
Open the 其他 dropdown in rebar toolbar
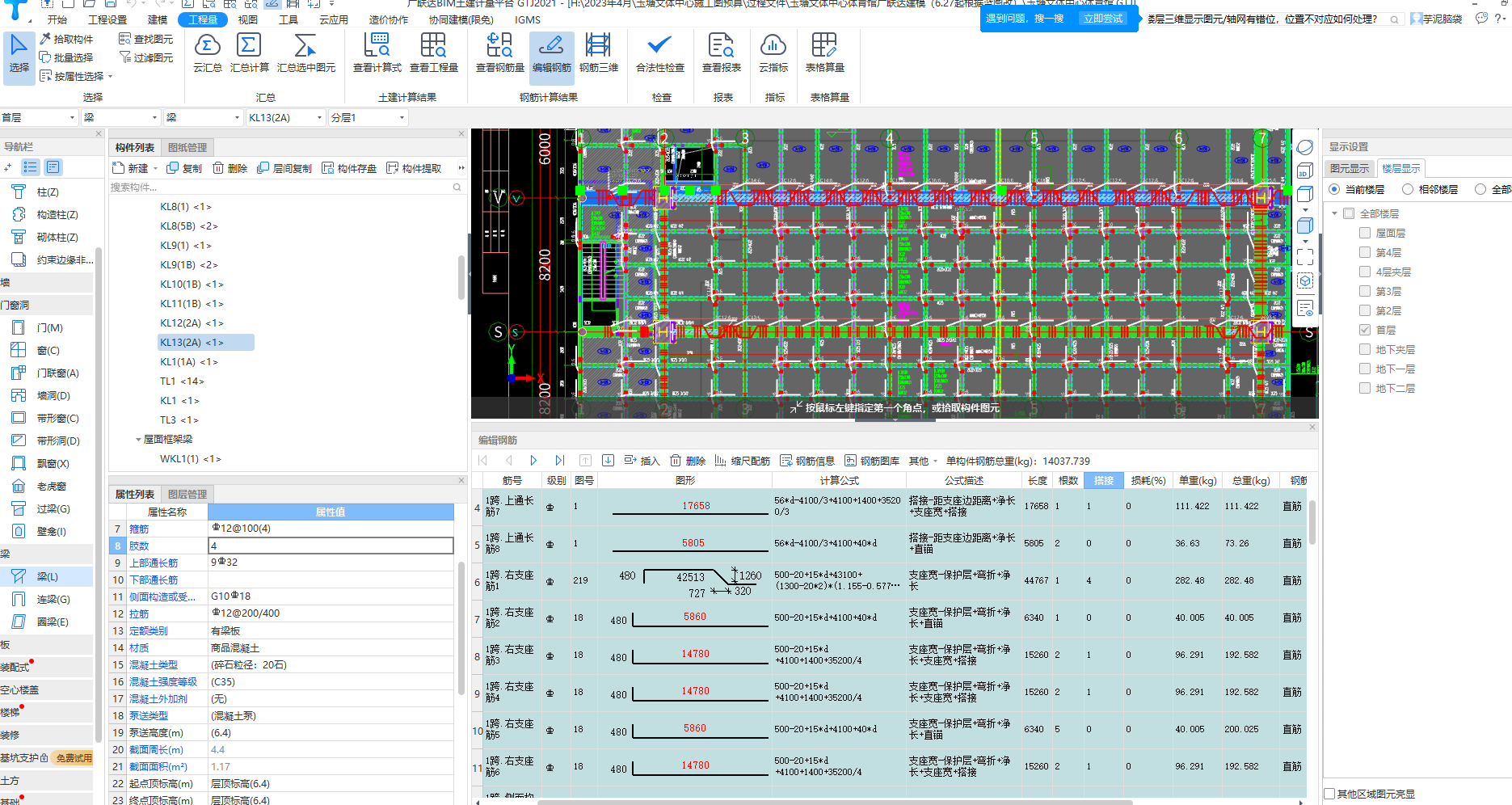pos(923,461)
